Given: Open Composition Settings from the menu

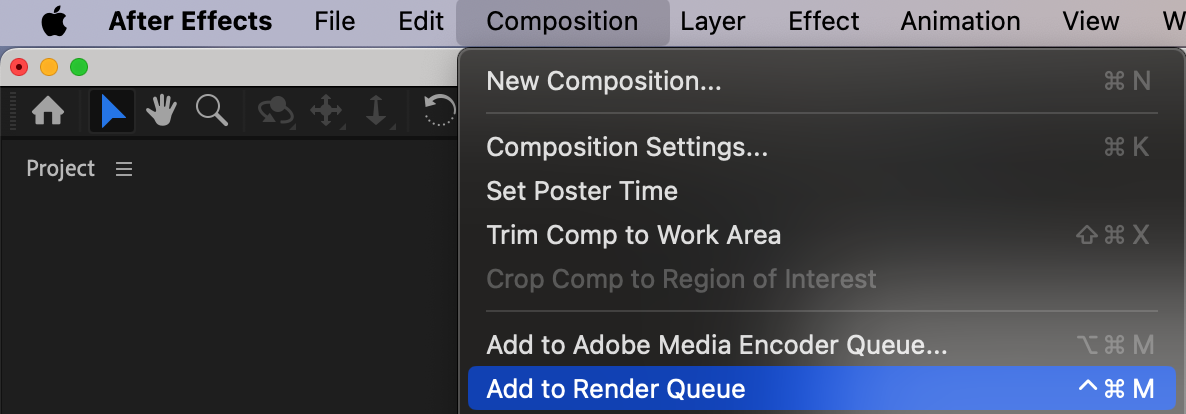Looking at the screenshot, I should coord(627,147).
